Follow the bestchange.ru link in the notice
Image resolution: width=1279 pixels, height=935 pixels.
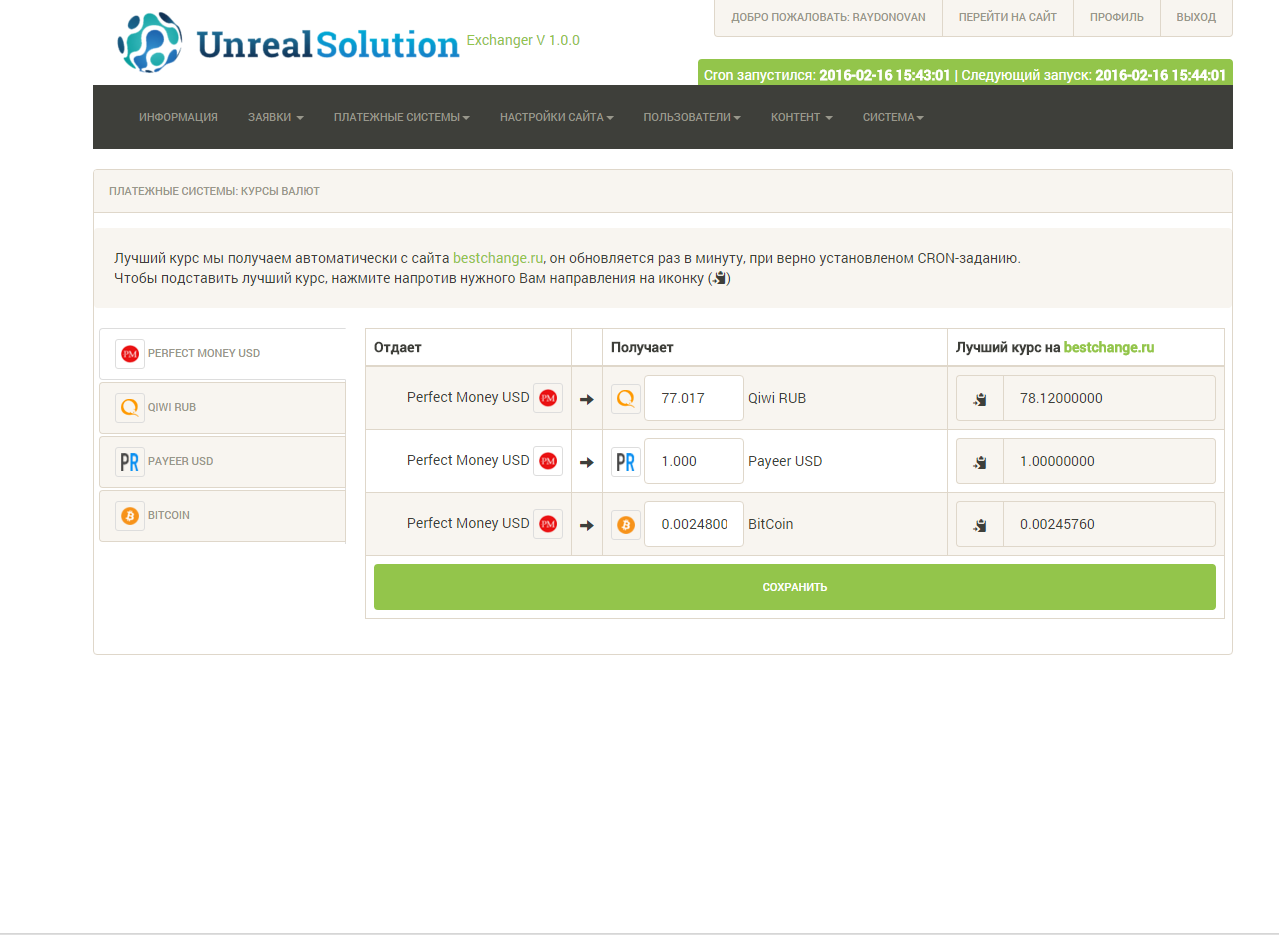pyautogui.click(x=497, y=258)
